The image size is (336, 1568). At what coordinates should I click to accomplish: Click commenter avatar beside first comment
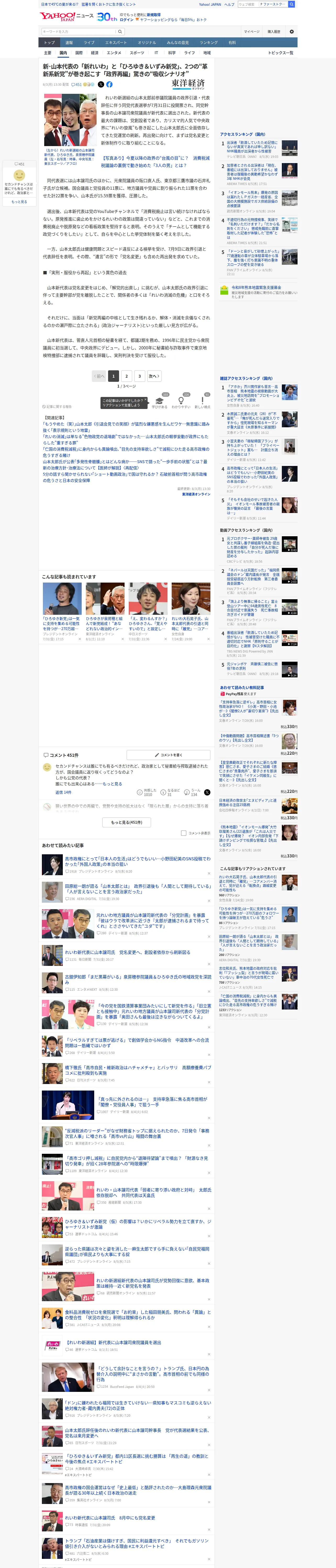(x=47, y=768)
